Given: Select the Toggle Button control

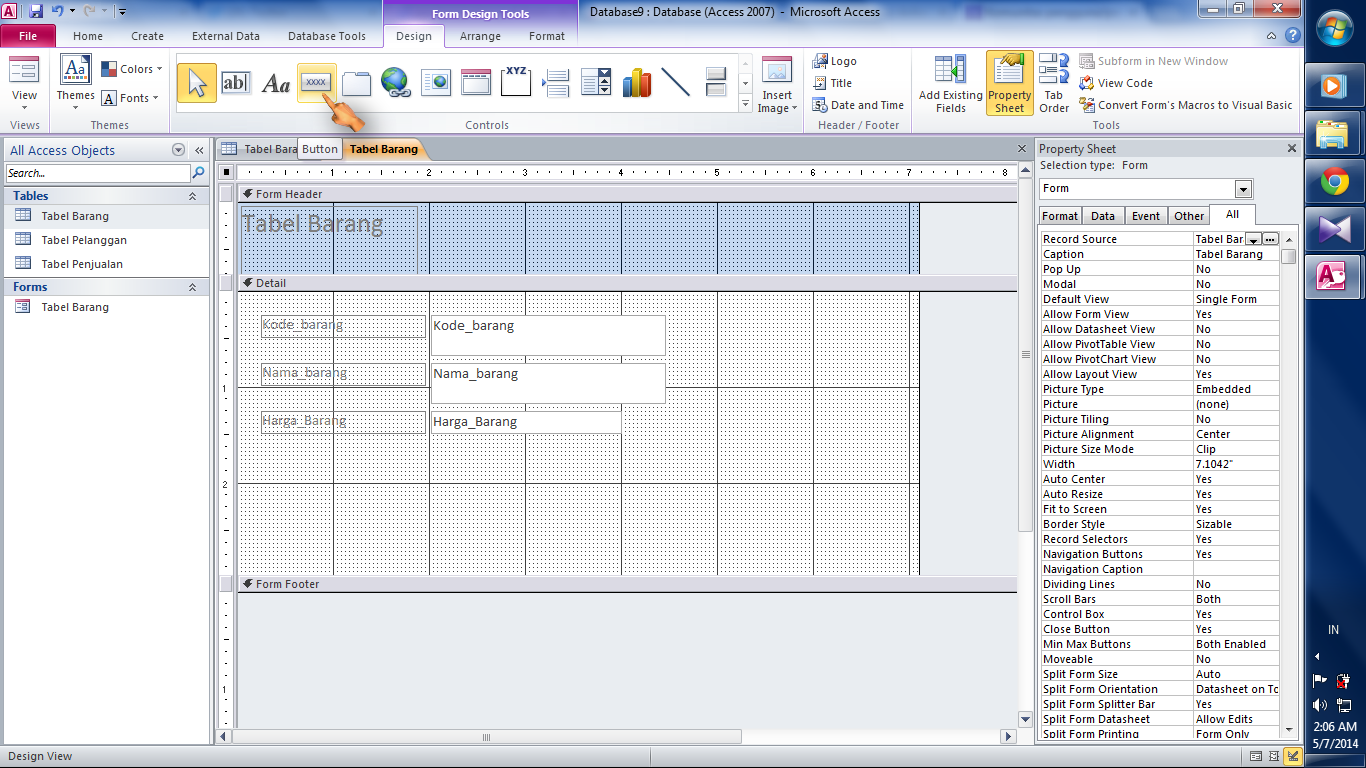Looking at the screenshot, I should coord(716,83).
